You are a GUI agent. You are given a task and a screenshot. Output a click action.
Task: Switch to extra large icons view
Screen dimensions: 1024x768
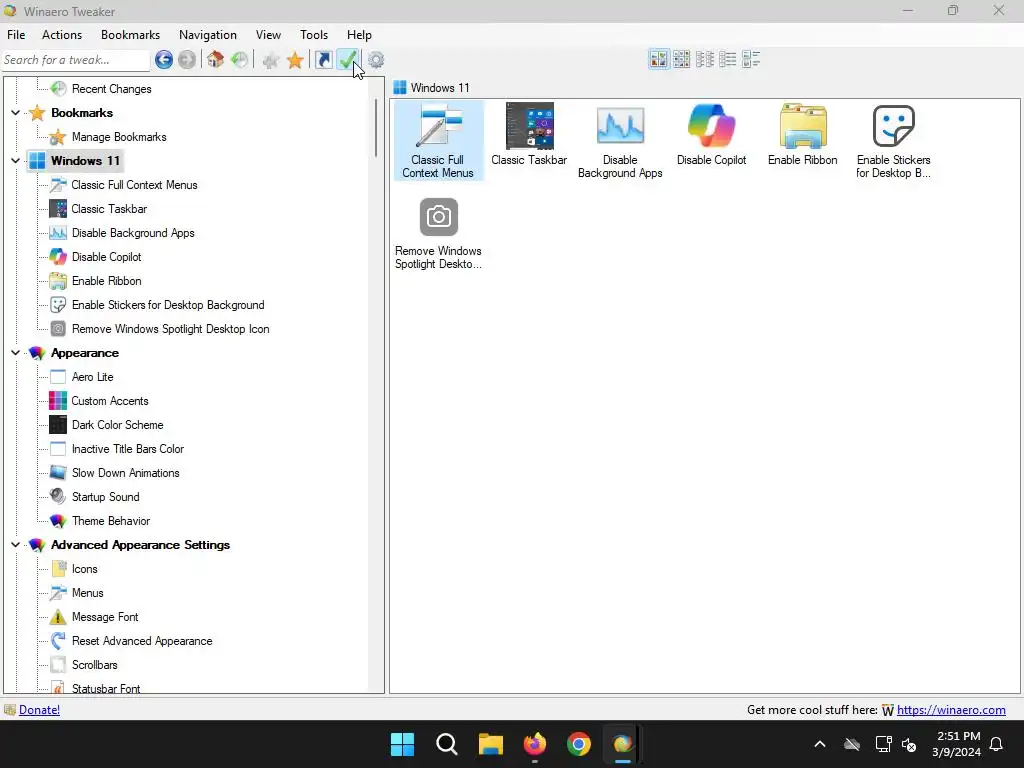658,59
